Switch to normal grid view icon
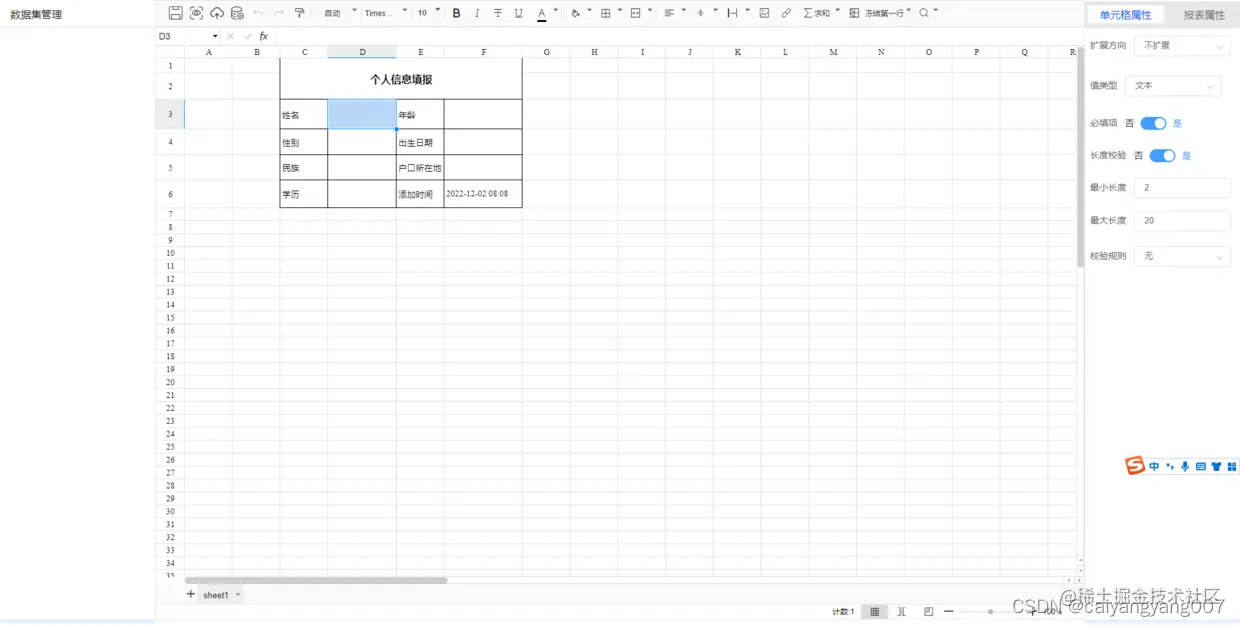 pyautogui.click(x=875, y=611)
